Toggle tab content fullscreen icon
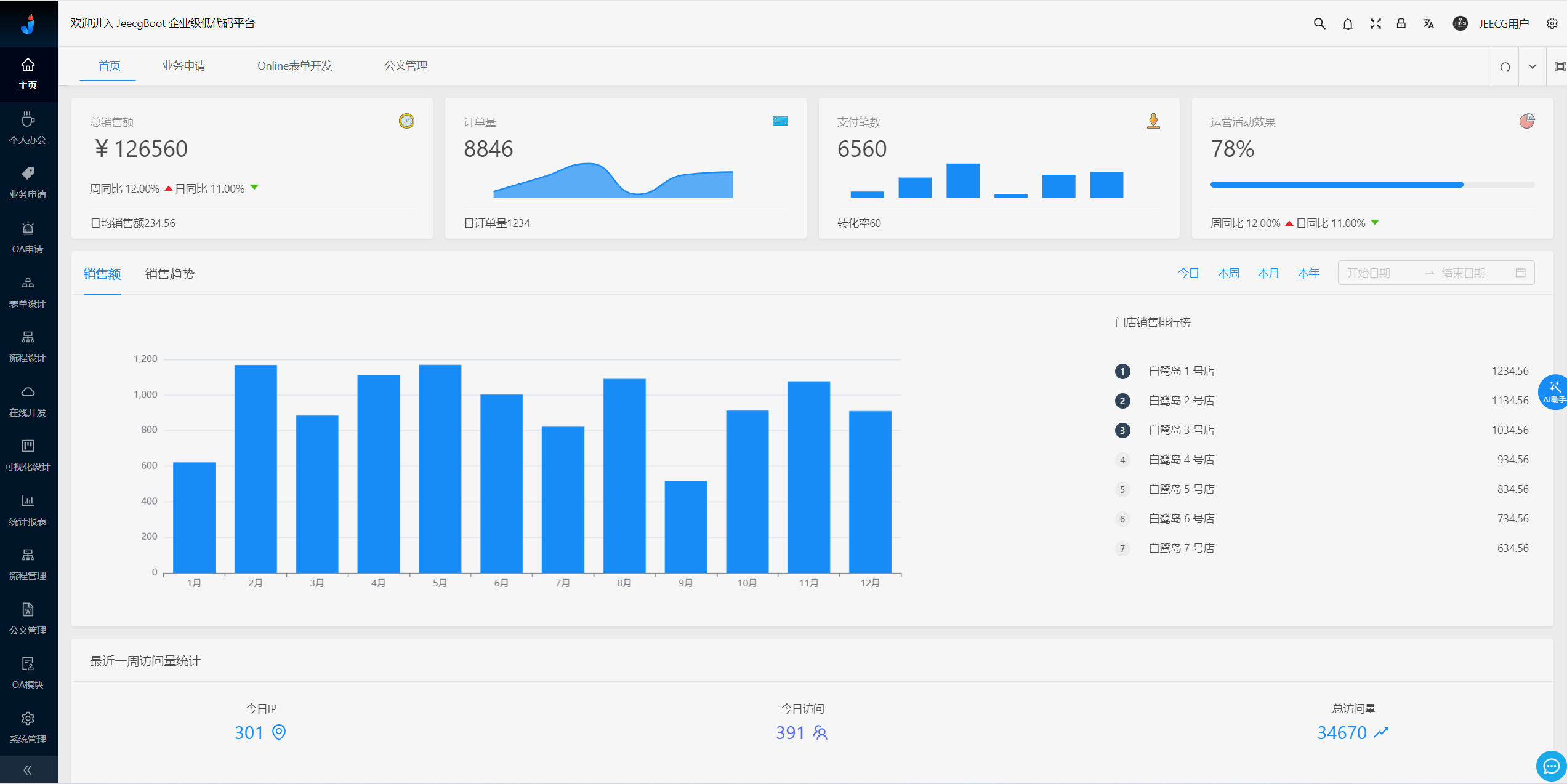This screenshot has height=784, width=1567. [1559, 66]
